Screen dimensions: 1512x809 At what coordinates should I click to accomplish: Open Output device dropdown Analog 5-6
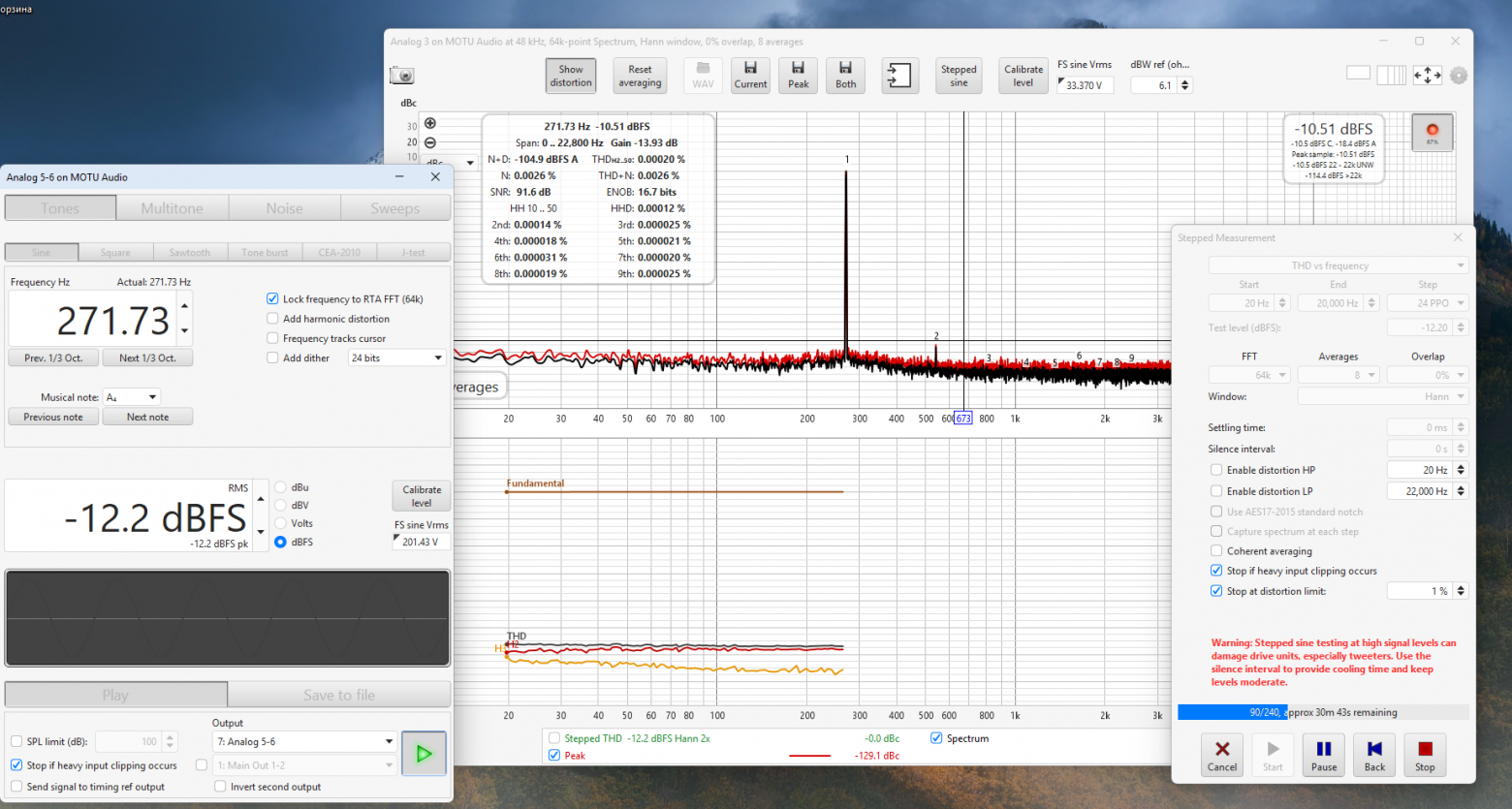304,742
